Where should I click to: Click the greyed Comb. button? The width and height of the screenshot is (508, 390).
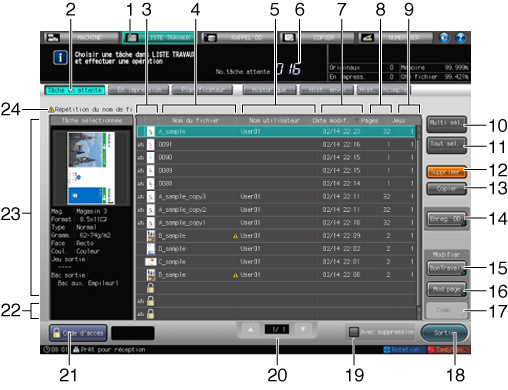point(446,310)
